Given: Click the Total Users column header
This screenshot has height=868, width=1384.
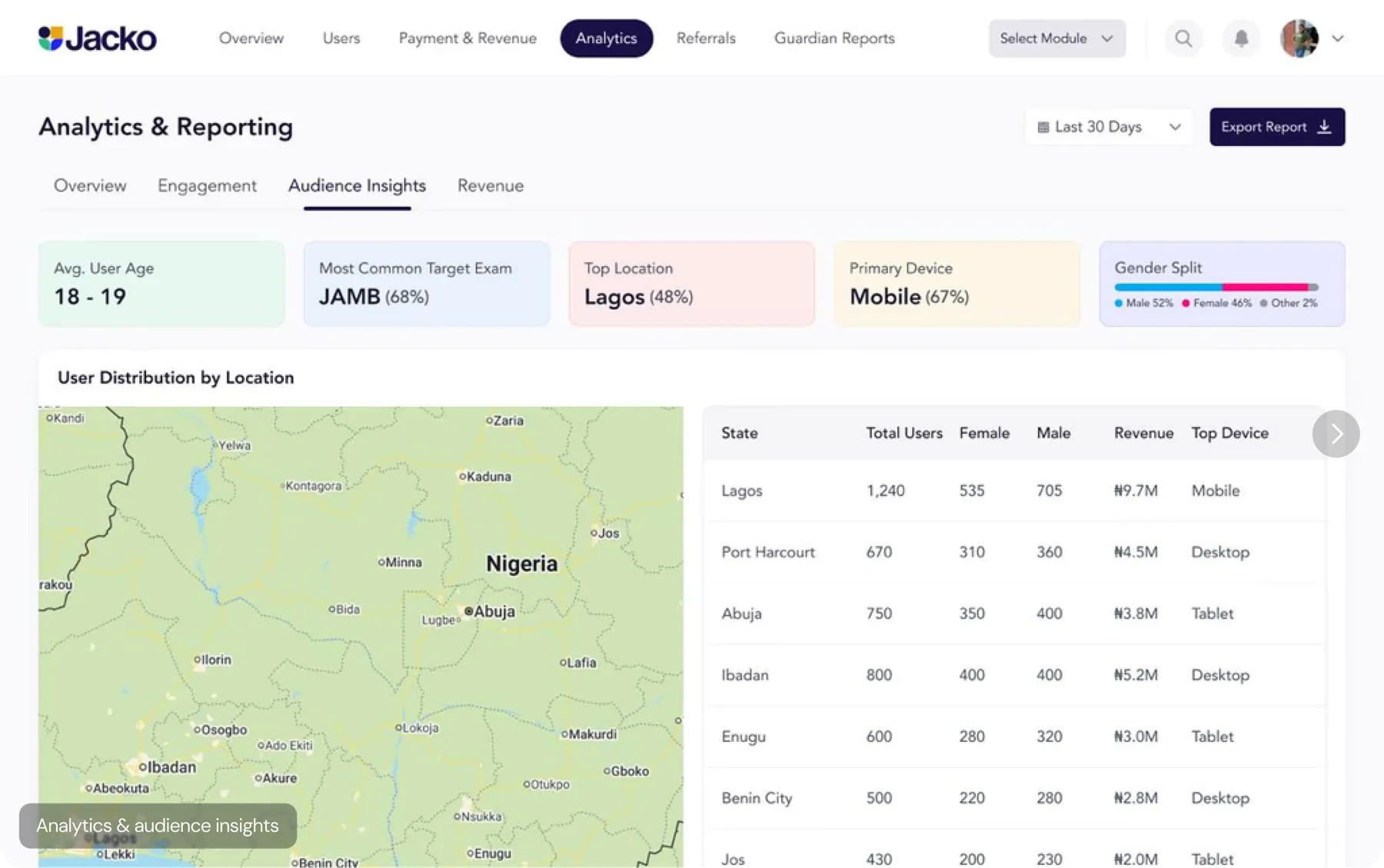Looking at the screenshot, I should [904, 434].
